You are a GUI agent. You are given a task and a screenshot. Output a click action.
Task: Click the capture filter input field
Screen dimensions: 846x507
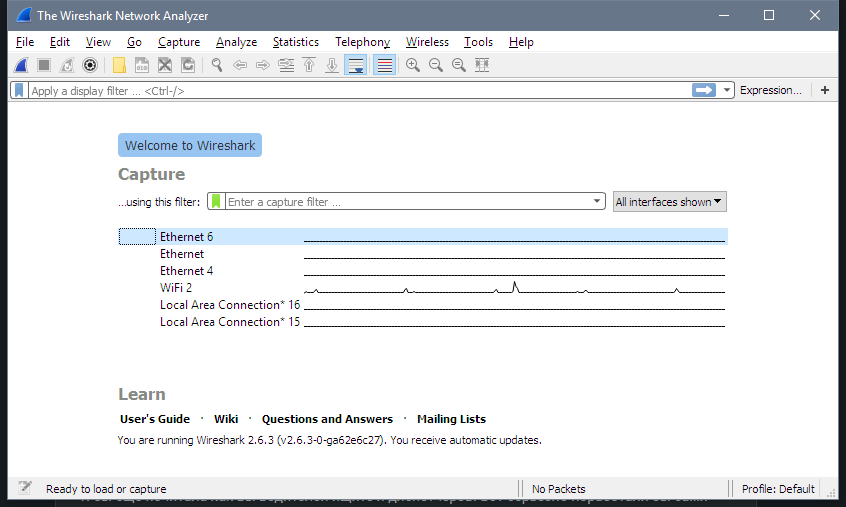[x=408, y=202]
